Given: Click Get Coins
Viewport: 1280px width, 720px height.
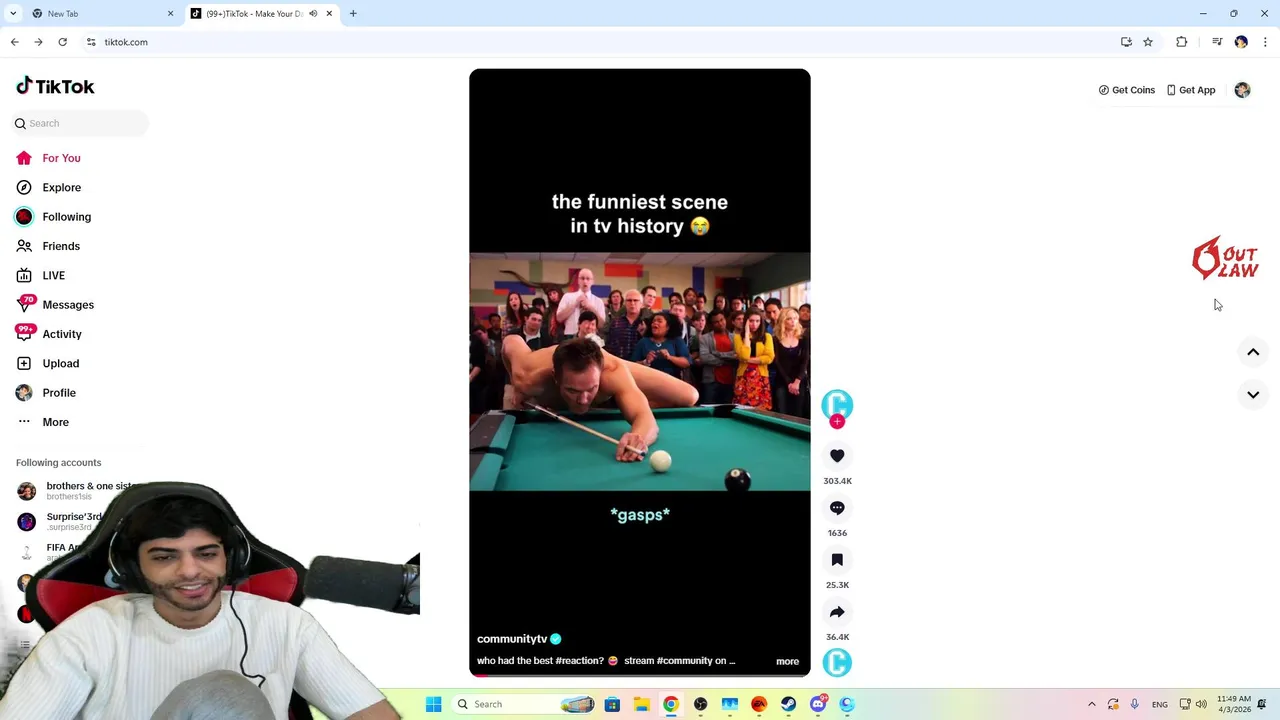Looking at the screenshot, I should click(1126, 90).
